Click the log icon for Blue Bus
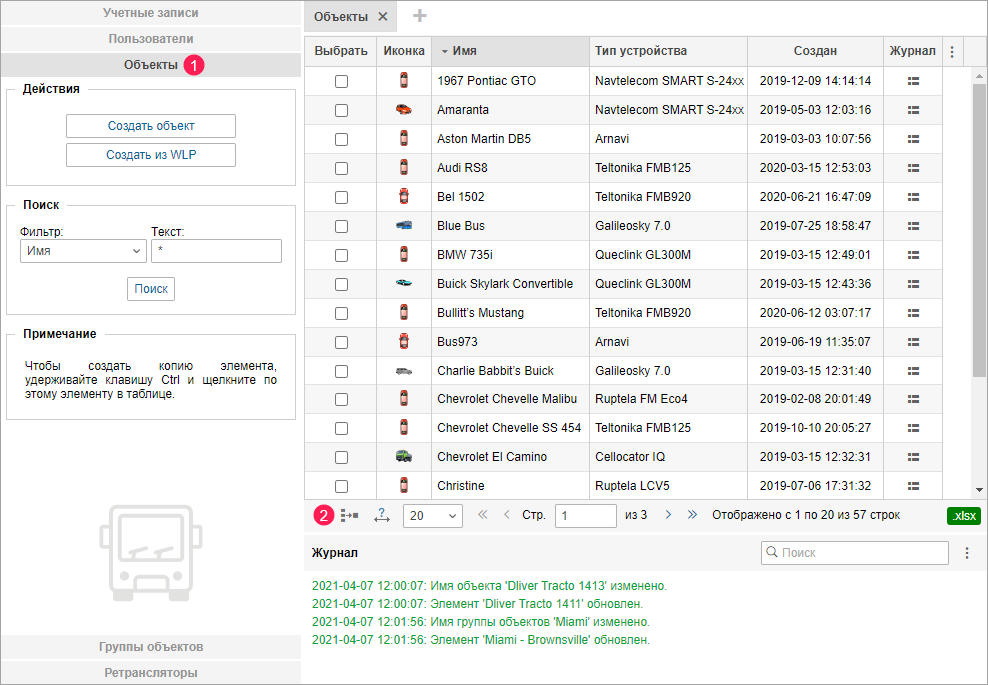The height and width of the screenshot is (685, 988). pos(912,226)
